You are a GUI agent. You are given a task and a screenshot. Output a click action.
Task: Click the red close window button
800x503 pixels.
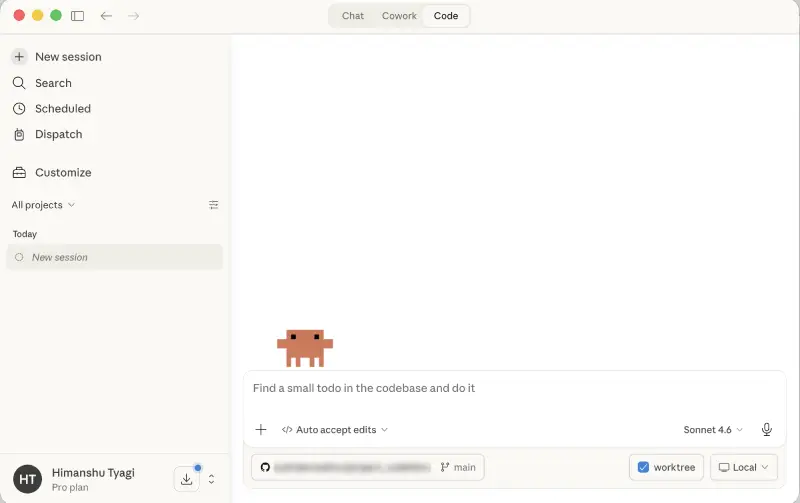pyautogui.click(x=19, y=16)
